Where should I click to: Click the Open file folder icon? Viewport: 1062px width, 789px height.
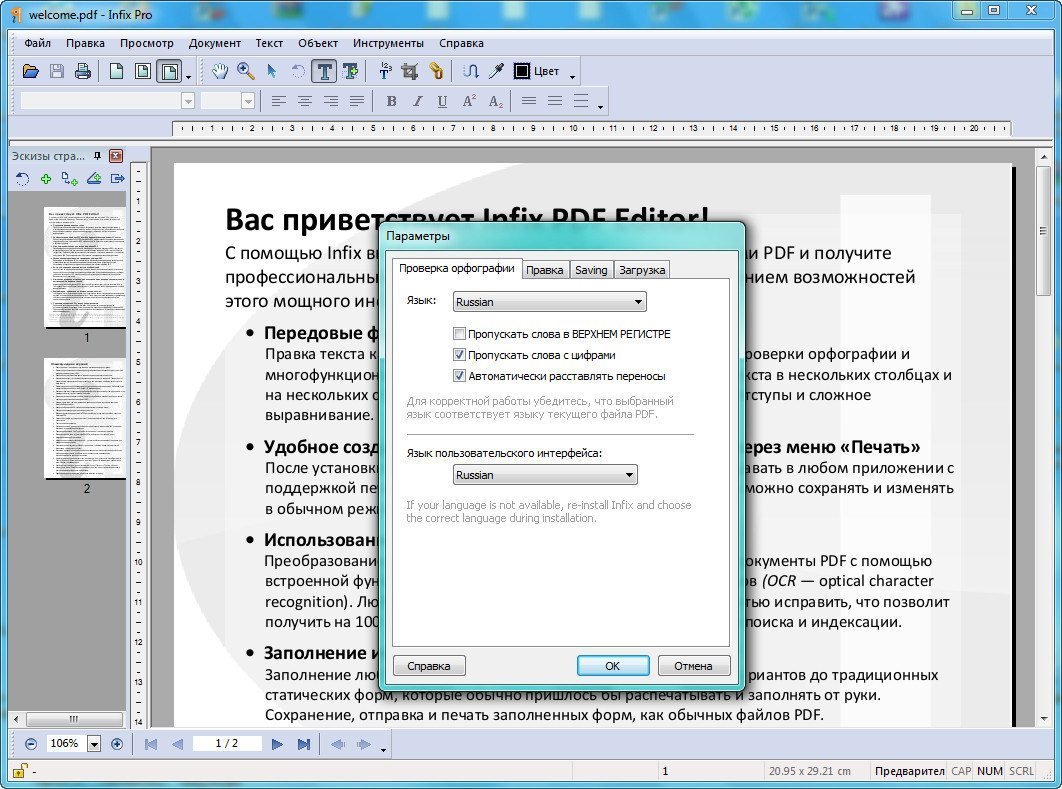click(x=30, y=71)
